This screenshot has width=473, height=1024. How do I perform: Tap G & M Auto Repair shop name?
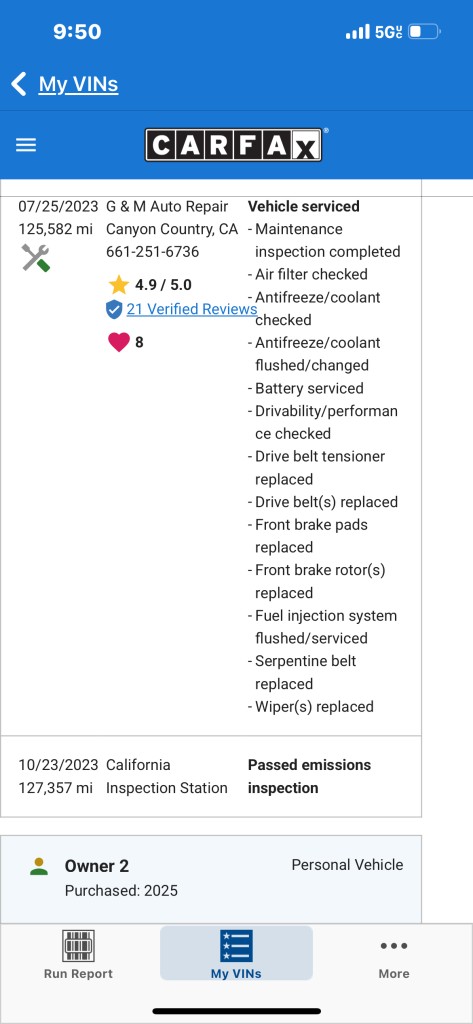(x=167, y=206)
